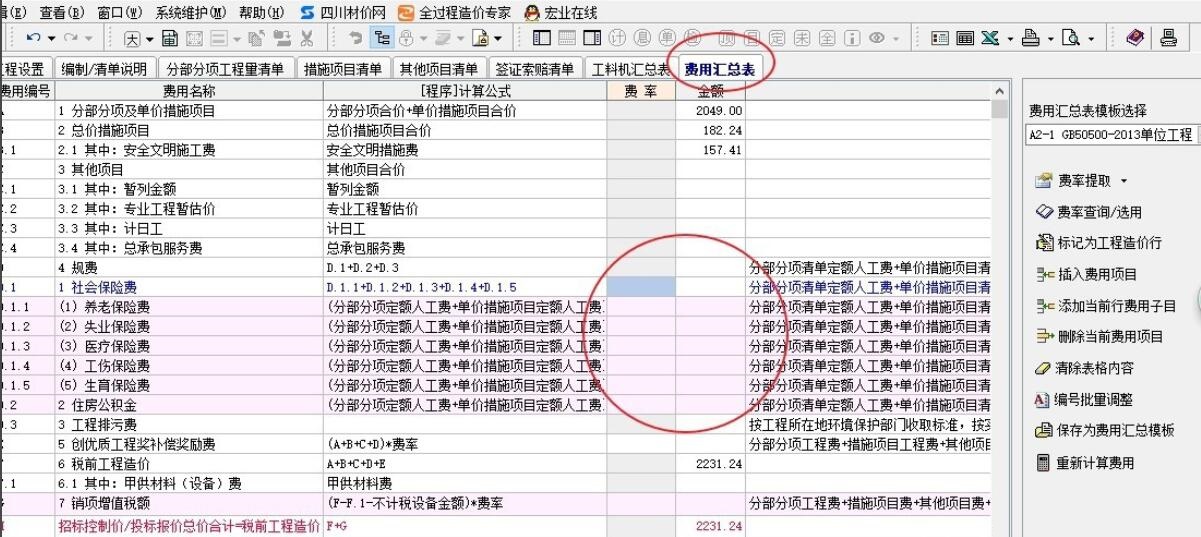Viewport: 1201px width, 537px height.
Task: Click 删除当前费用项目 button
Action: point(1098,336)
